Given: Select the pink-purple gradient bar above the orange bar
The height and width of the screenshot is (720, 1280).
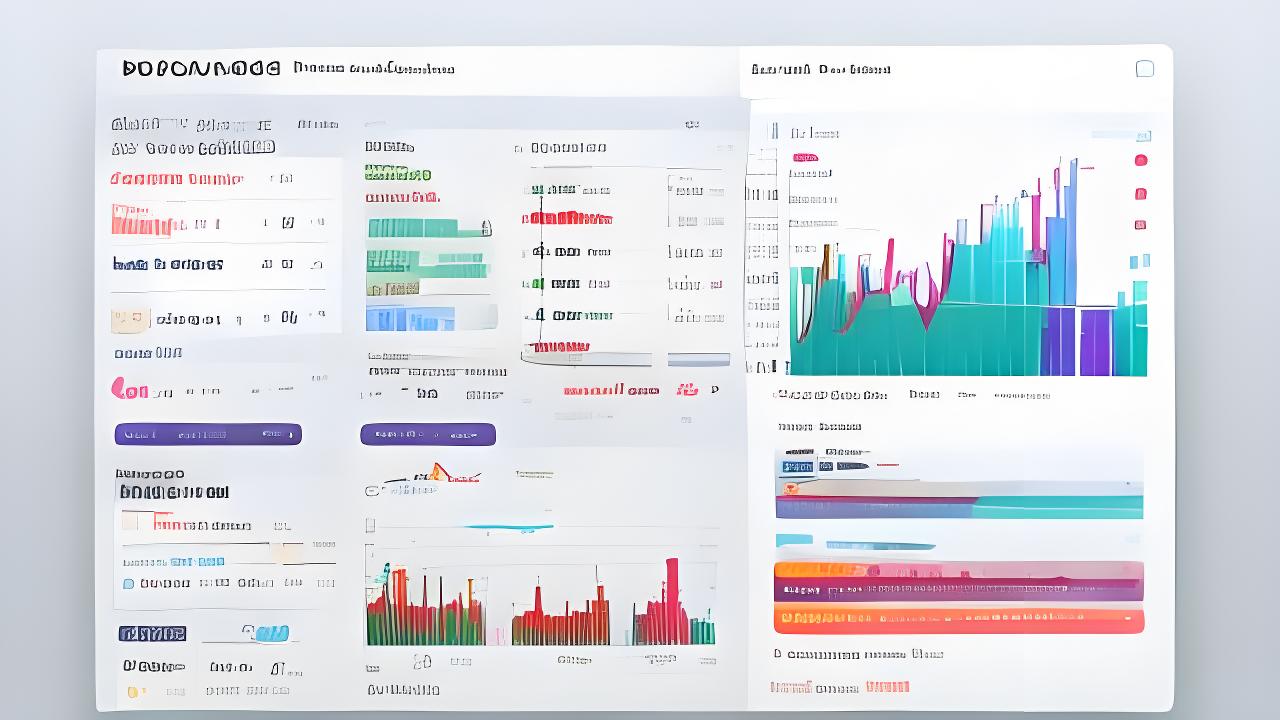Looking at the screenshot, I should (x=959, y=581).
